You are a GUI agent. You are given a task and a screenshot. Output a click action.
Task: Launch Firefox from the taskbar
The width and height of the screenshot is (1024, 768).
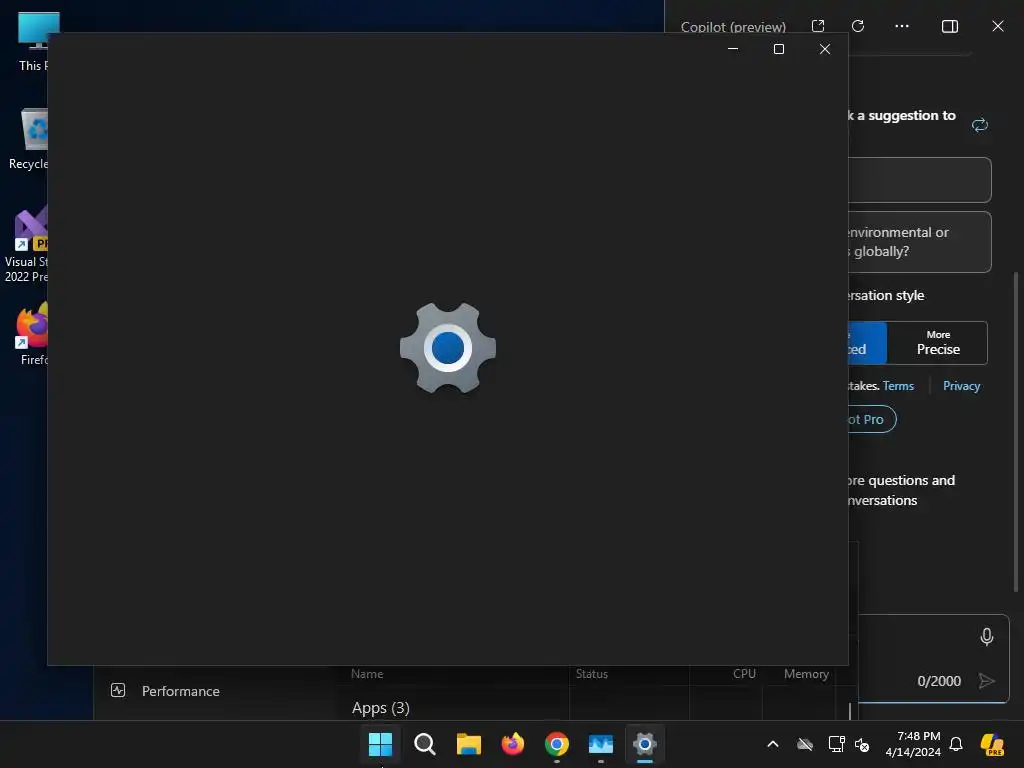click(x=513, y=744)
